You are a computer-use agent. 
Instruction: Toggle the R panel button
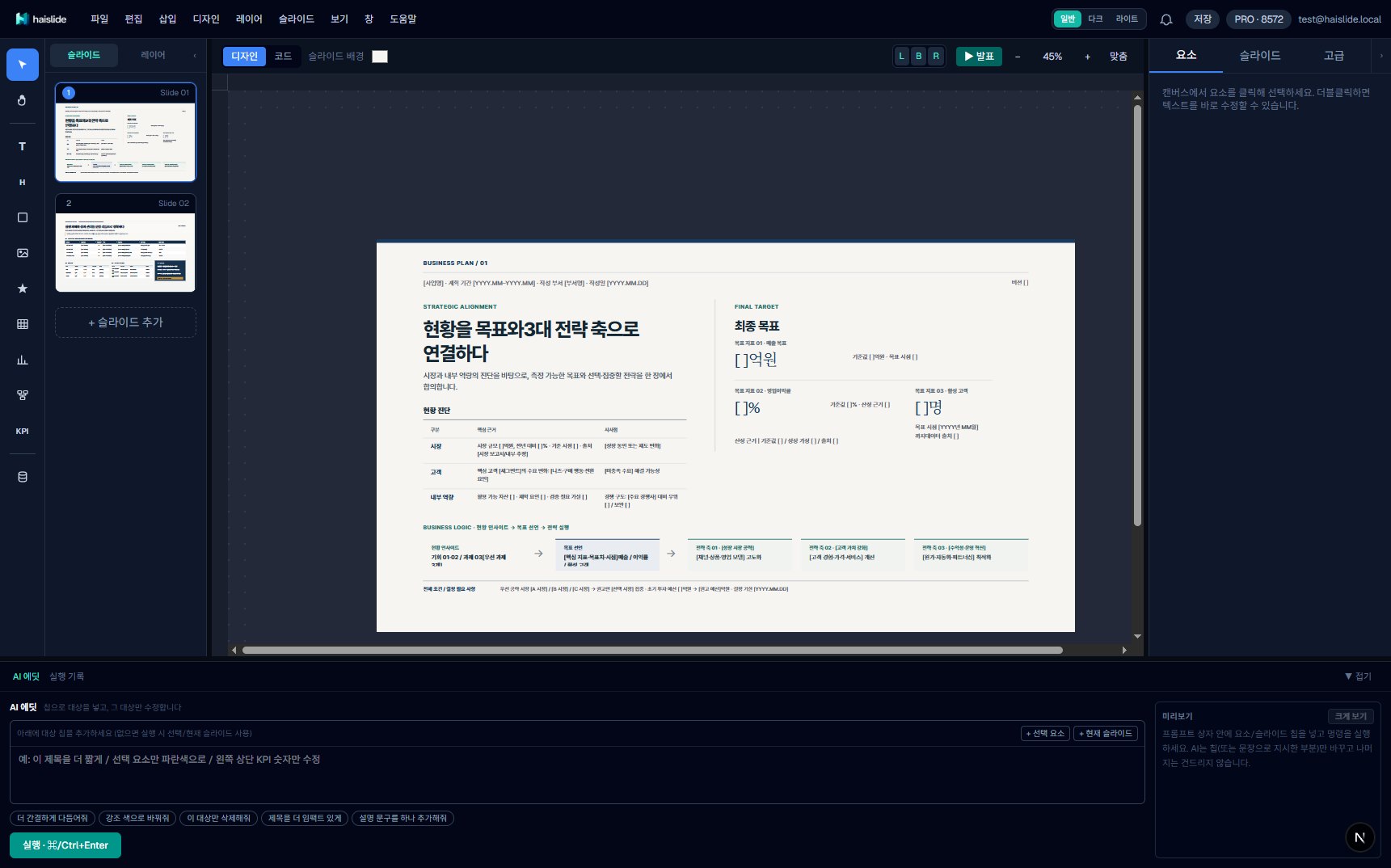click(x=936, y=57)
